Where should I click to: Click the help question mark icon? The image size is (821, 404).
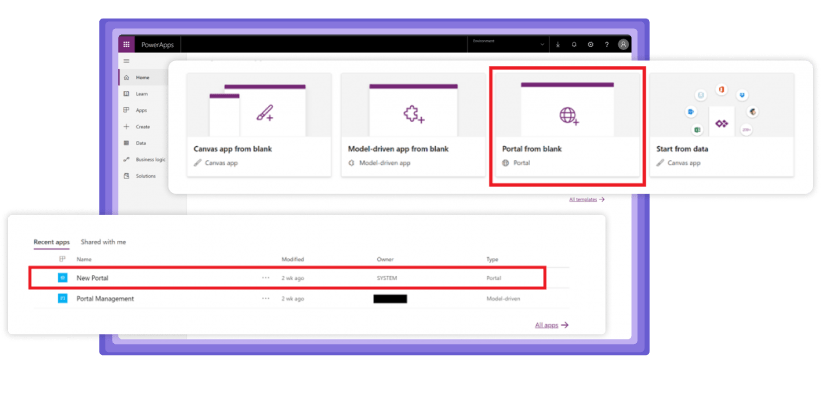pyautogui.click(x=607, y=45)
